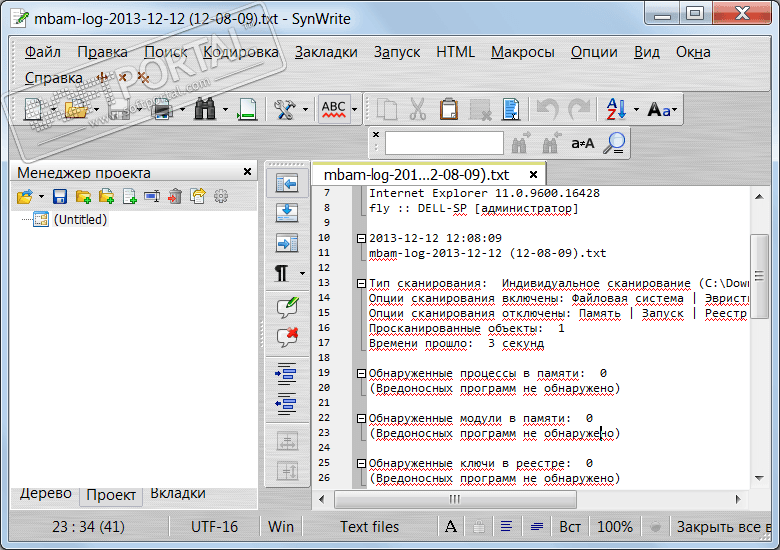The width and height of the screenshot is (780, 550).
Task: Open a project in the project manager
Action: [24, 196]
